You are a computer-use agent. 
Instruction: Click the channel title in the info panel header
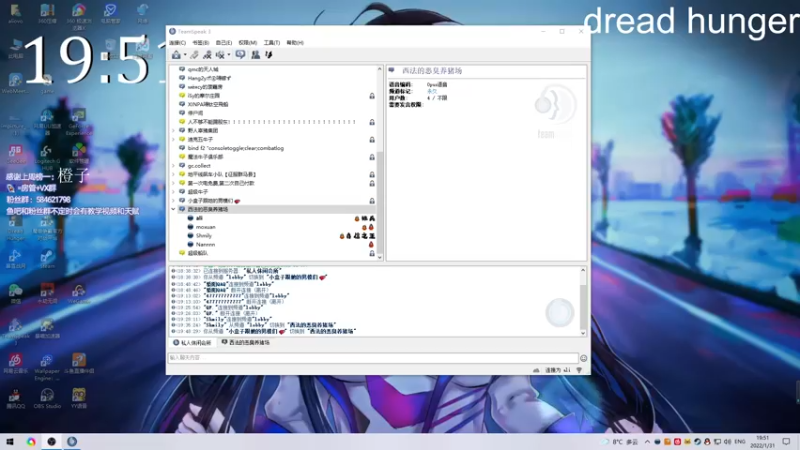pyautogui.click(x=432, y=71)
